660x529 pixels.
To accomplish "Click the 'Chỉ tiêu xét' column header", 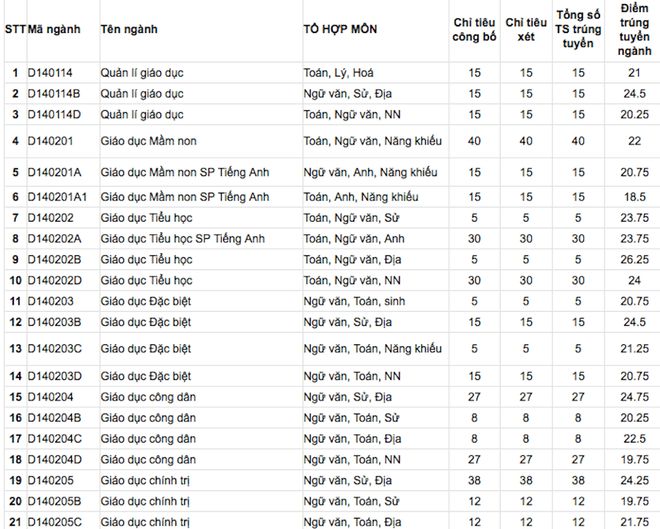I will click(x=527, y=29).
